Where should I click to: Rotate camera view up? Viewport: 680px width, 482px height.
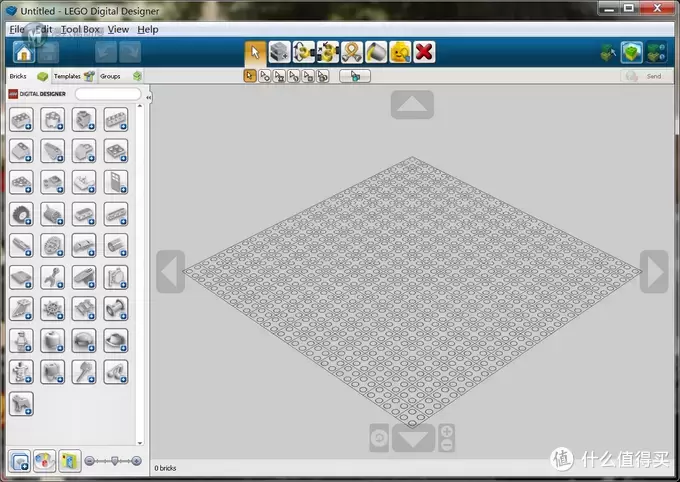tap(412, 105)
